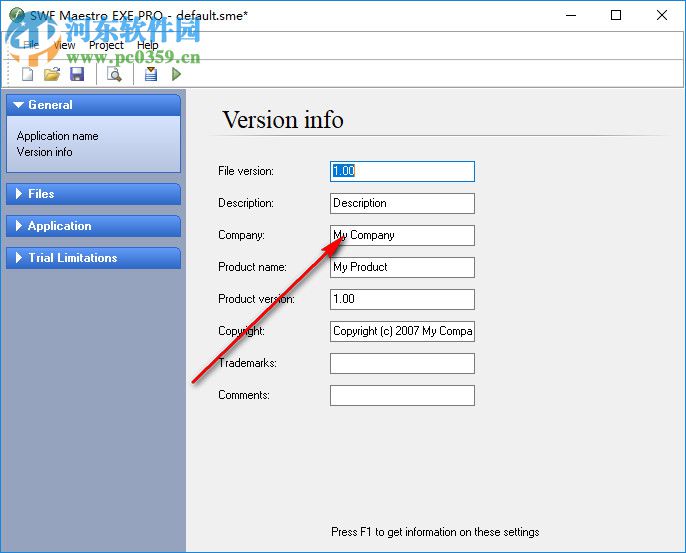This screenshot has height=553, width=686.
Task: Open a project using the folder icon
Action: coord(52,74)
